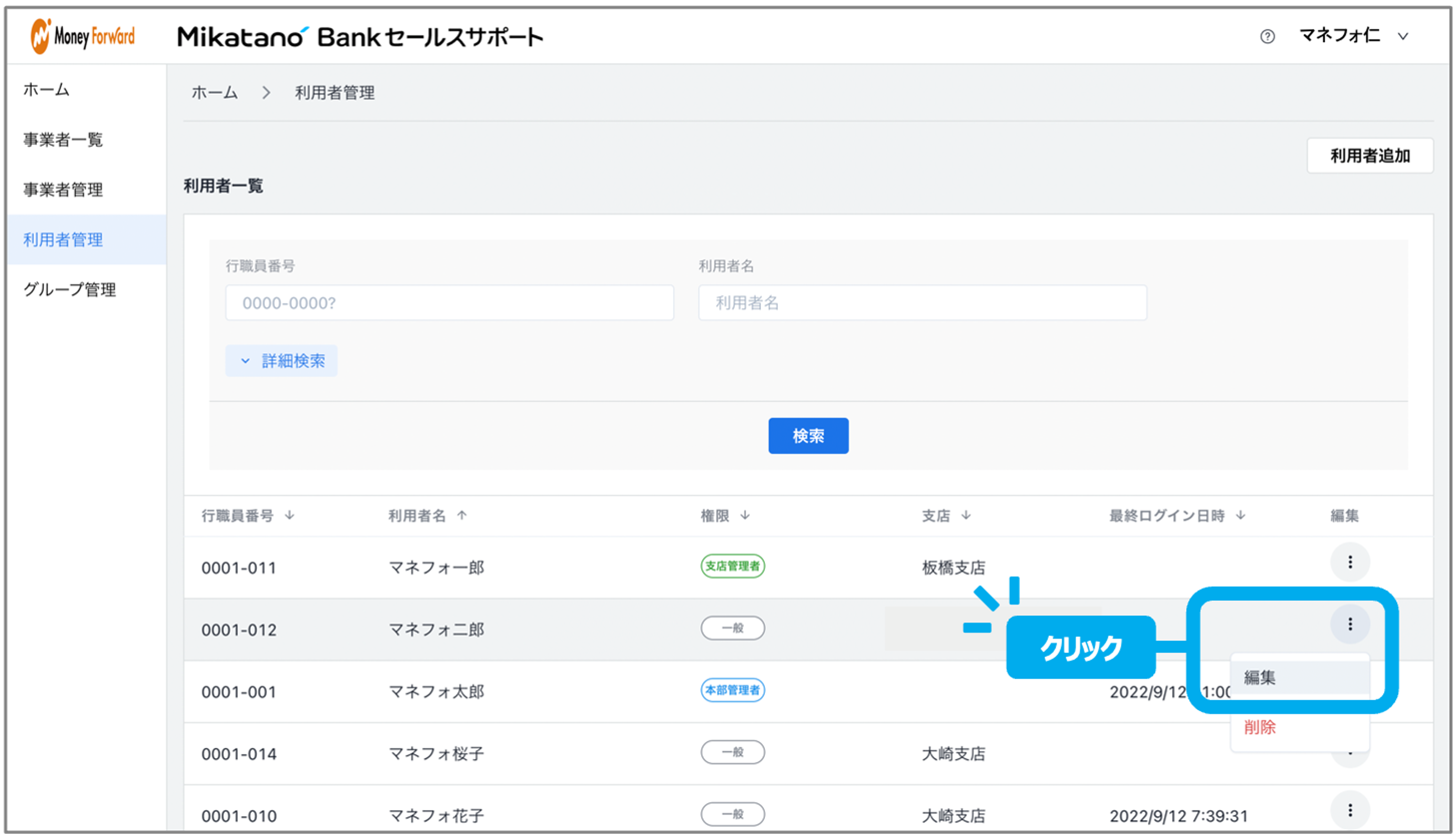
Task: Click the 編集 column header
Action: tap(1344, 516)
